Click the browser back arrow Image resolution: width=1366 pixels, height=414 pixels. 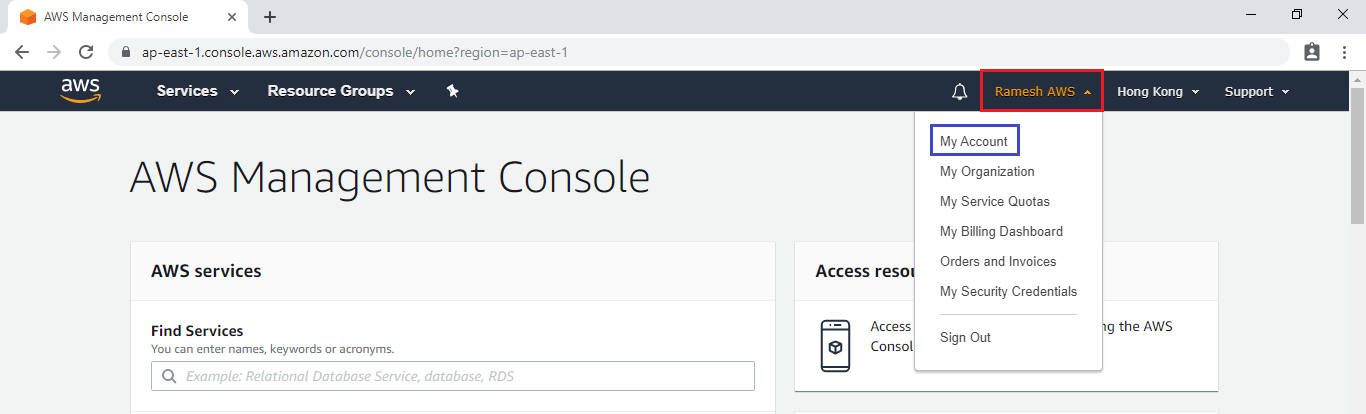click(x=22, y=51)
